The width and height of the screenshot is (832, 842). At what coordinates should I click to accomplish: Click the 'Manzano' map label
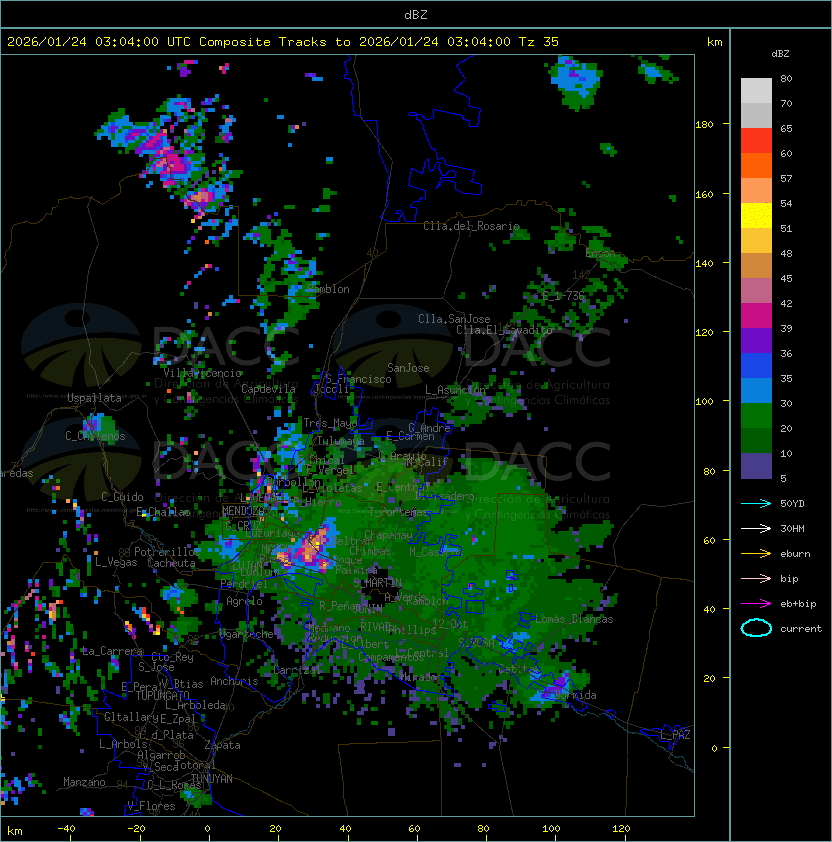point(84,782)
